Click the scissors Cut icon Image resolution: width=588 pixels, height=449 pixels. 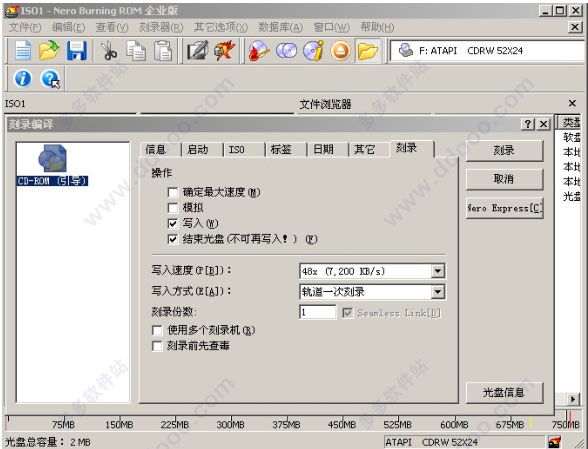click(x=109, y=51)
